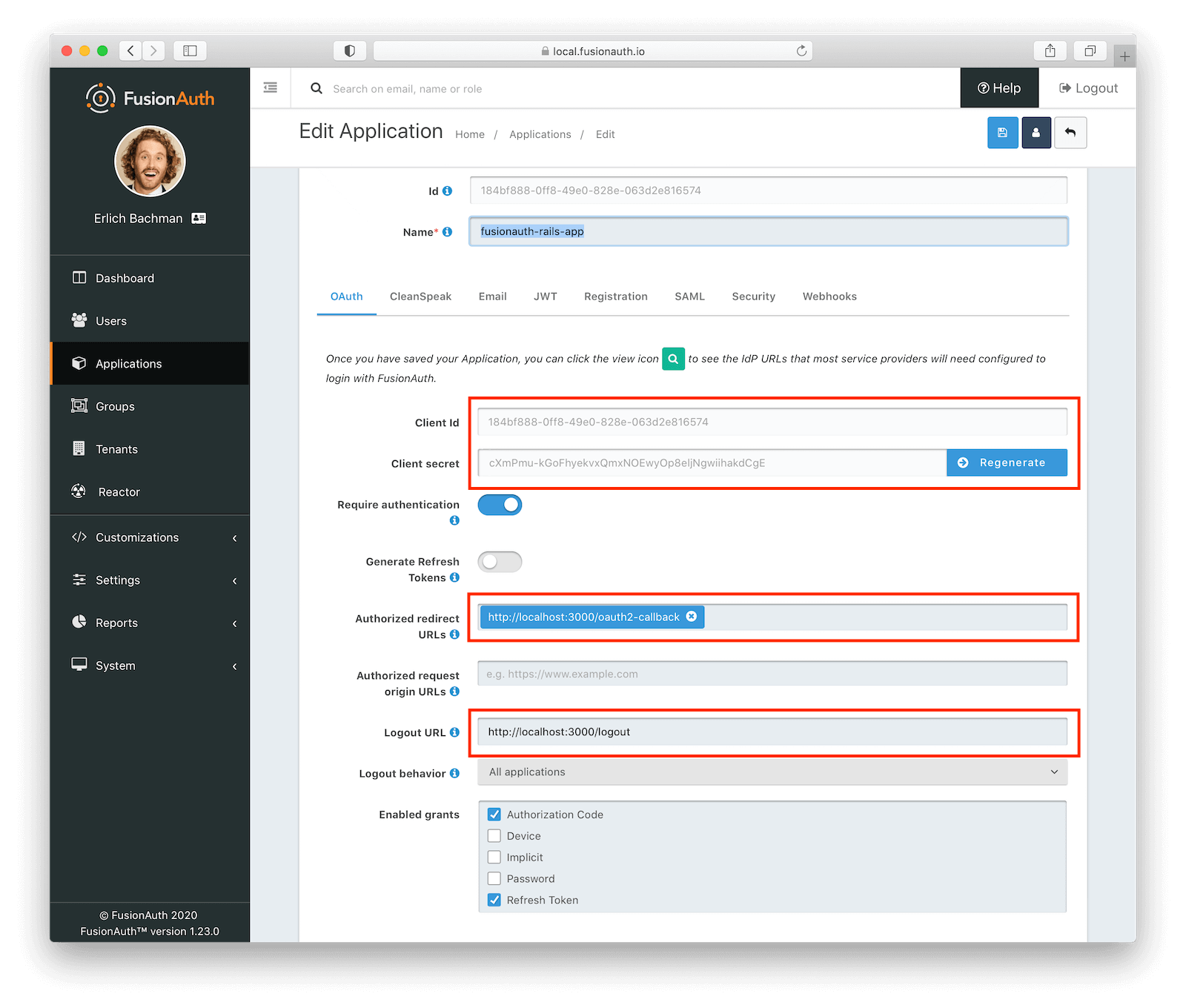Click the Safari share icon
The image size is (1186, 1008).
1050,50
